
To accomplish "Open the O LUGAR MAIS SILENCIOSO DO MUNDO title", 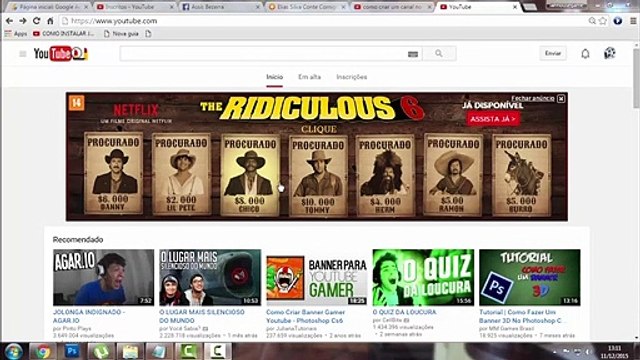I will coord(202,316).
